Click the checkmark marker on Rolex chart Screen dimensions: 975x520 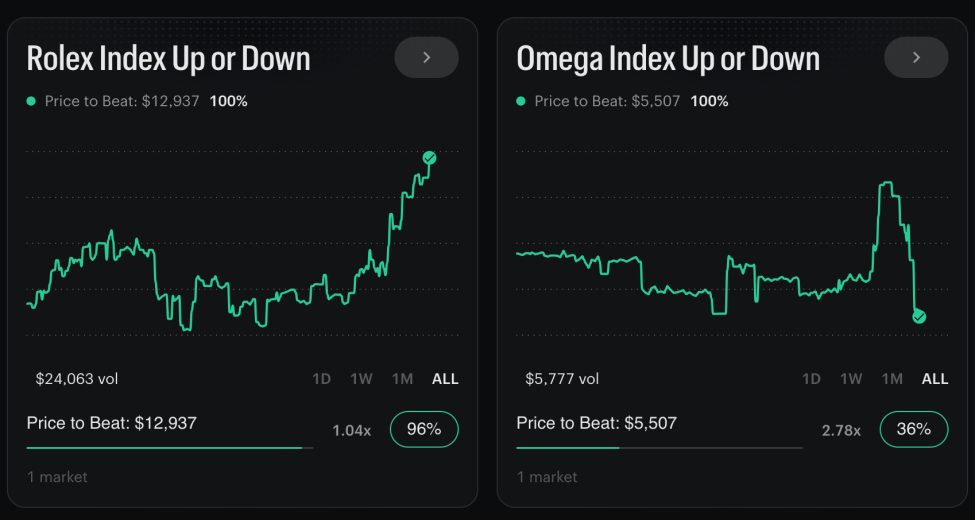(x=429, y=158)
